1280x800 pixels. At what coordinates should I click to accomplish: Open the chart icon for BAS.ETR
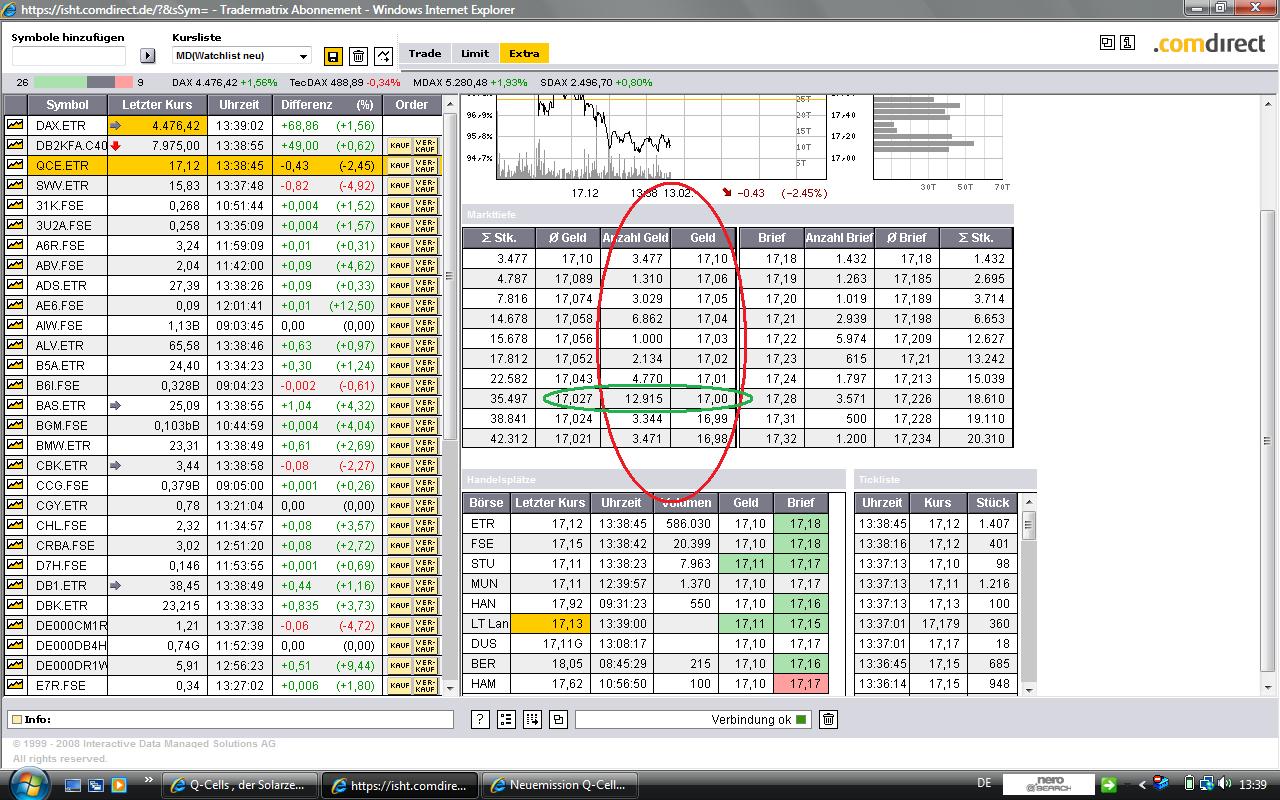click(x=15, y=405)
